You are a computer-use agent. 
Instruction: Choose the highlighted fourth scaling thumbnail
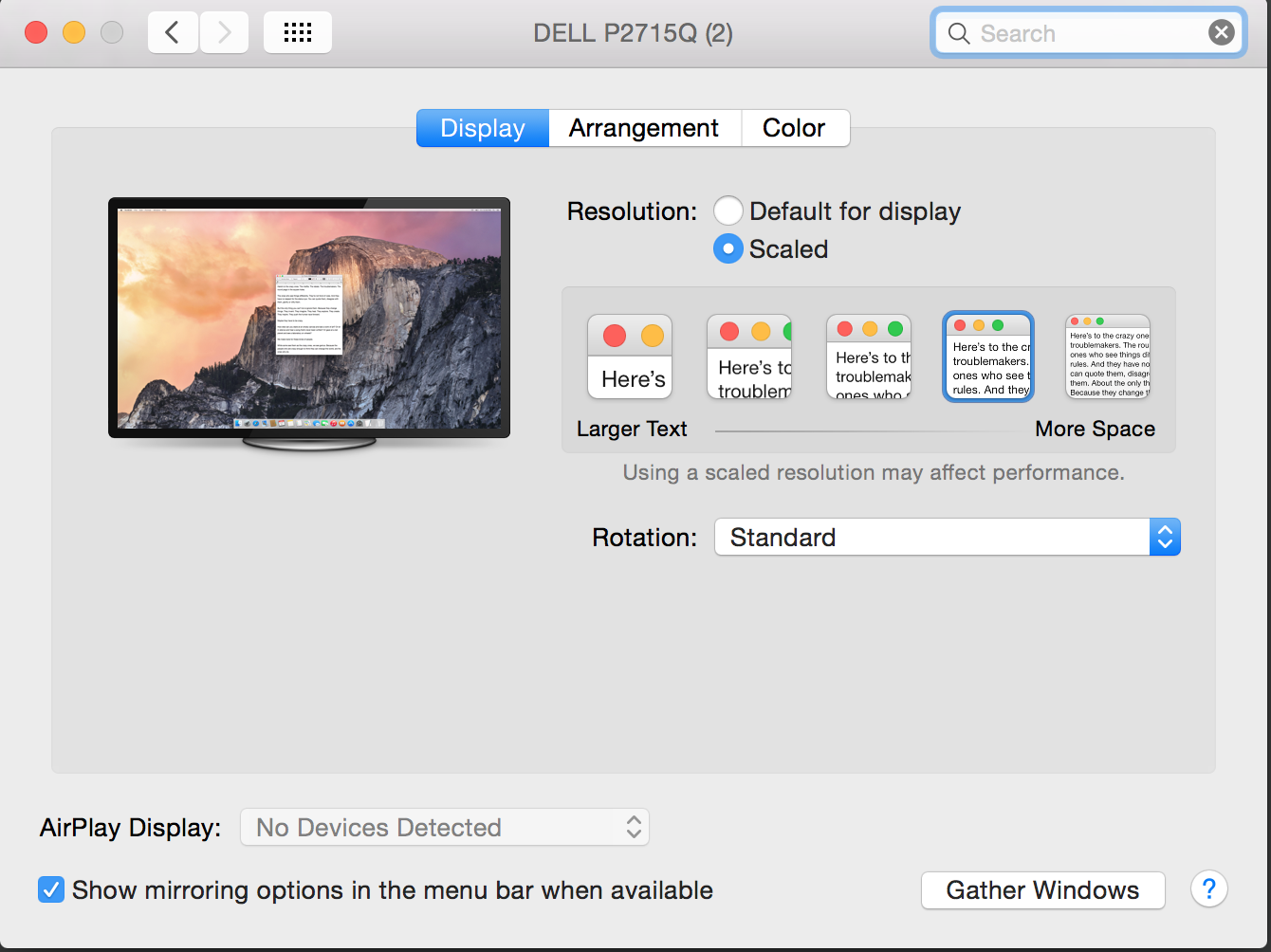[988, 357]
